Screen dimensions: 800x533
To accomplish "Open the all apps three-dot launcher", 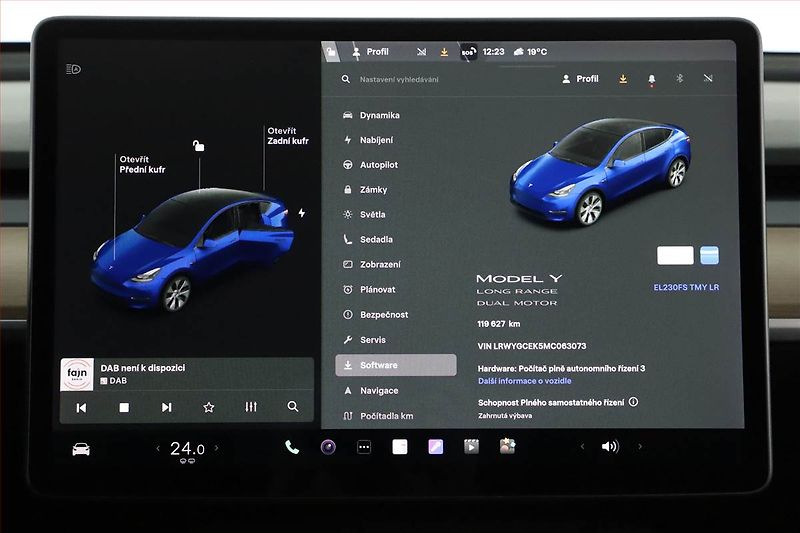I will [x=364, y=447].
